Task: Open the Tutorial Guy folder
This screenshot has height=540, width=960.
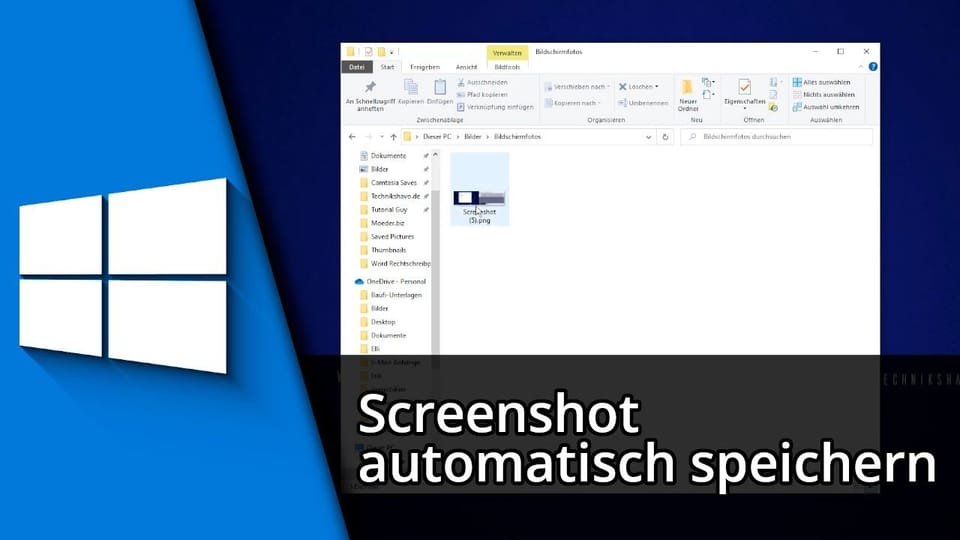Action: click(x=389, y=209)
